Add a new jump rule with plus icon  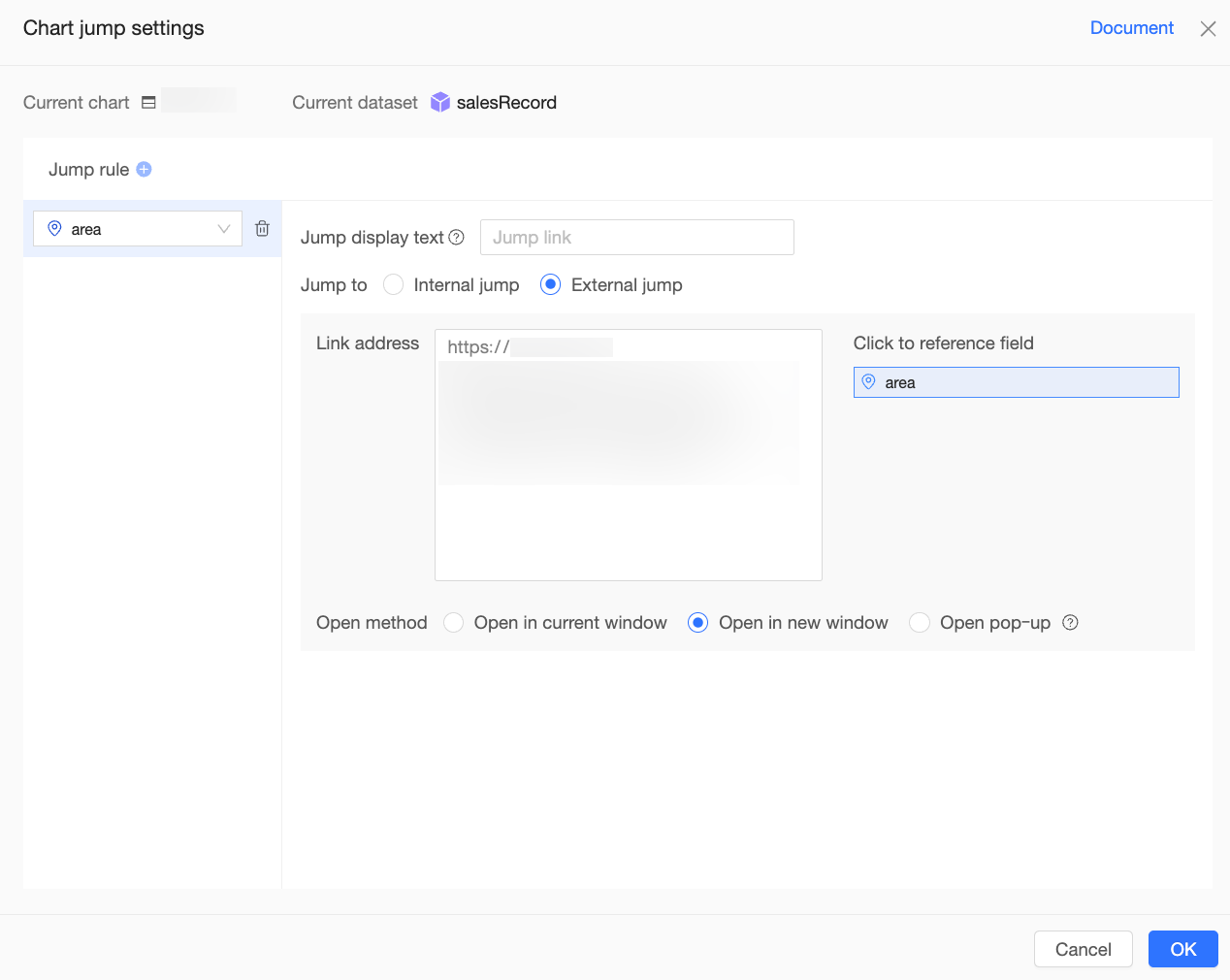click(144, 169)
